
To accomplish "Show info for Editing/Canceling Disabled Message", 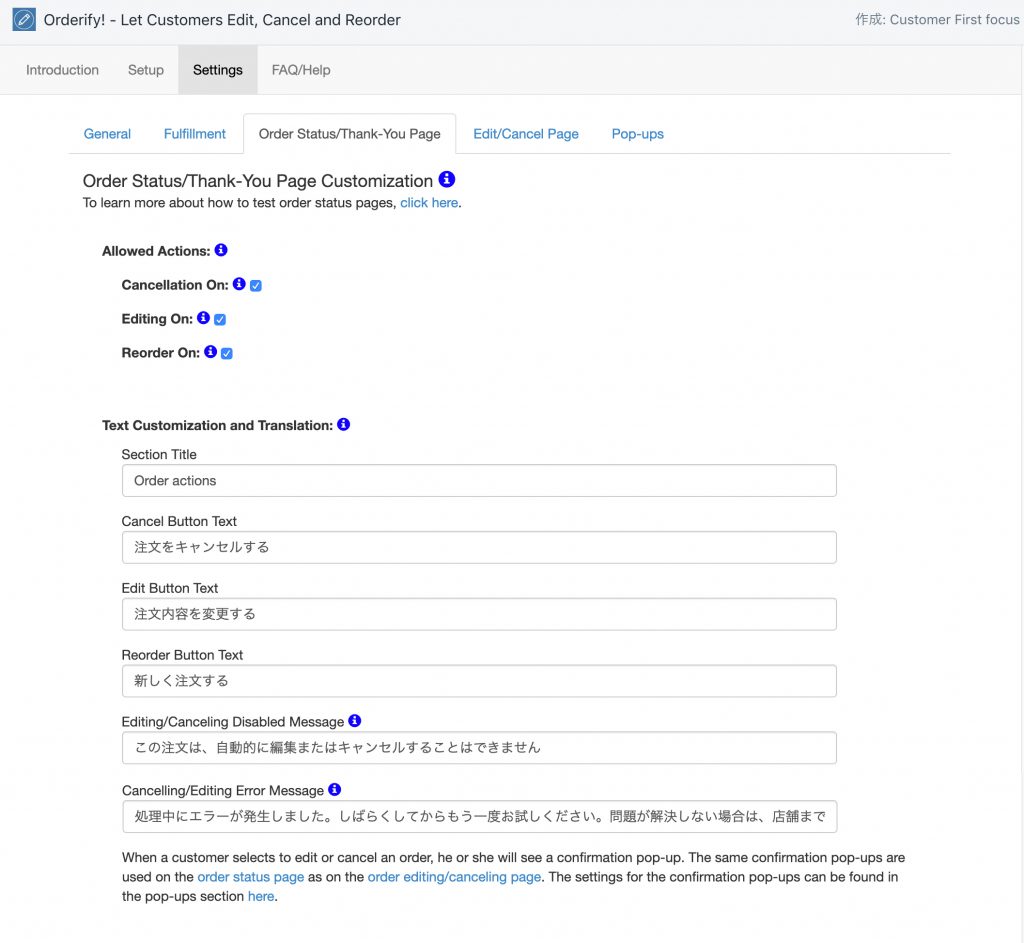I will coord(355,720).
